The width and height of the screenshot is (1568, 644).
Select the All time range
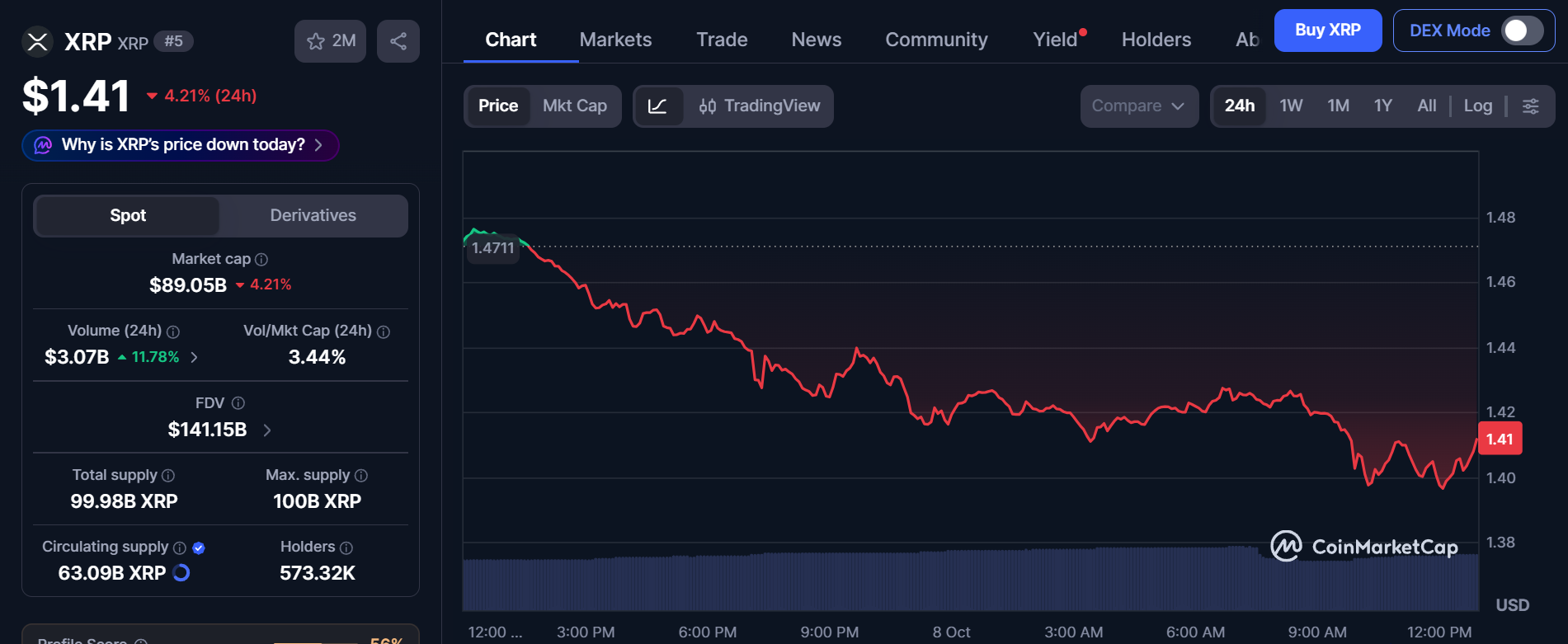1427,106
